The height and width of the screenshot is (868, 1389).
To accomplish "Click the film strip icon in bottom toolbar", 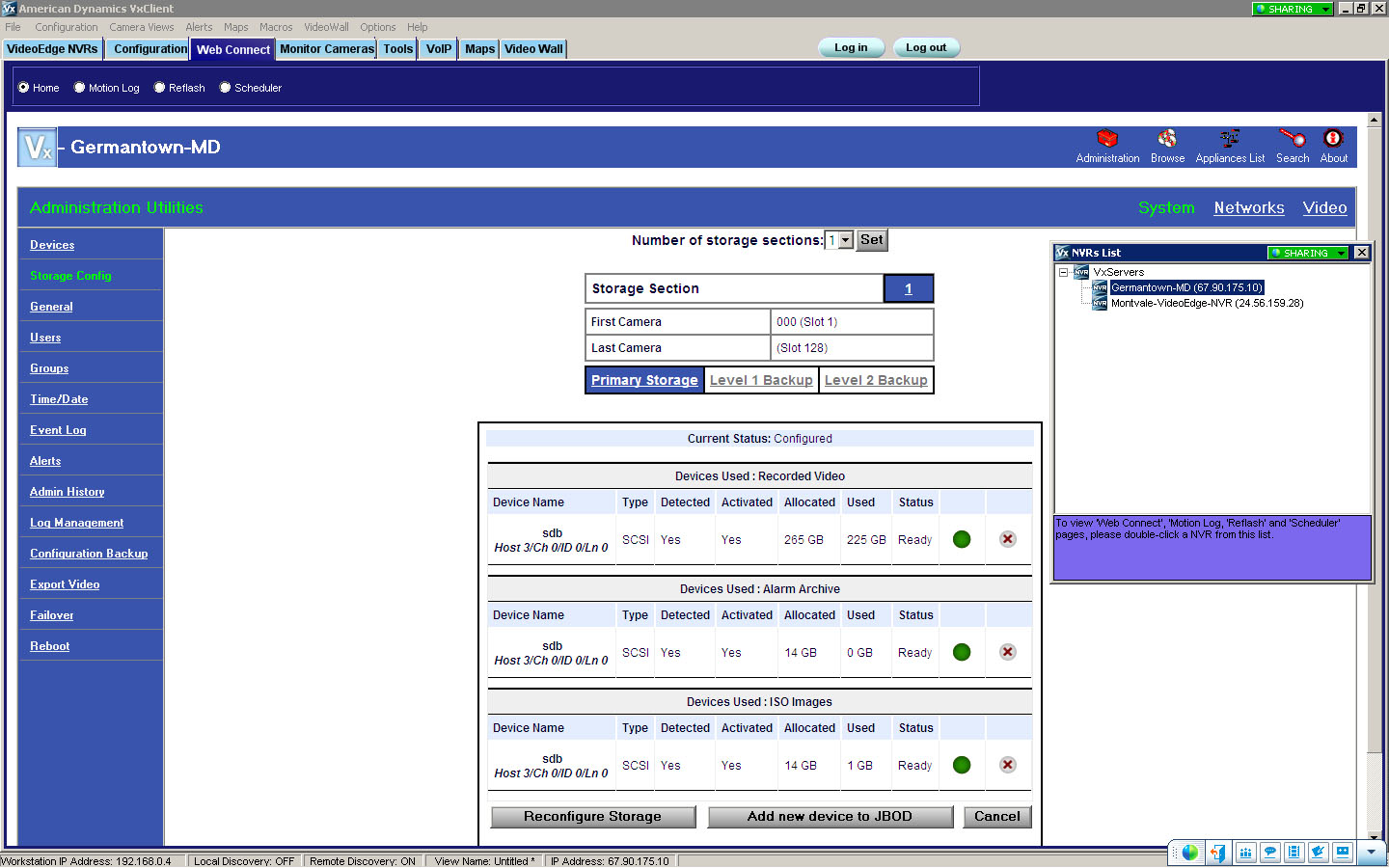I will [x=1294, y=853].
